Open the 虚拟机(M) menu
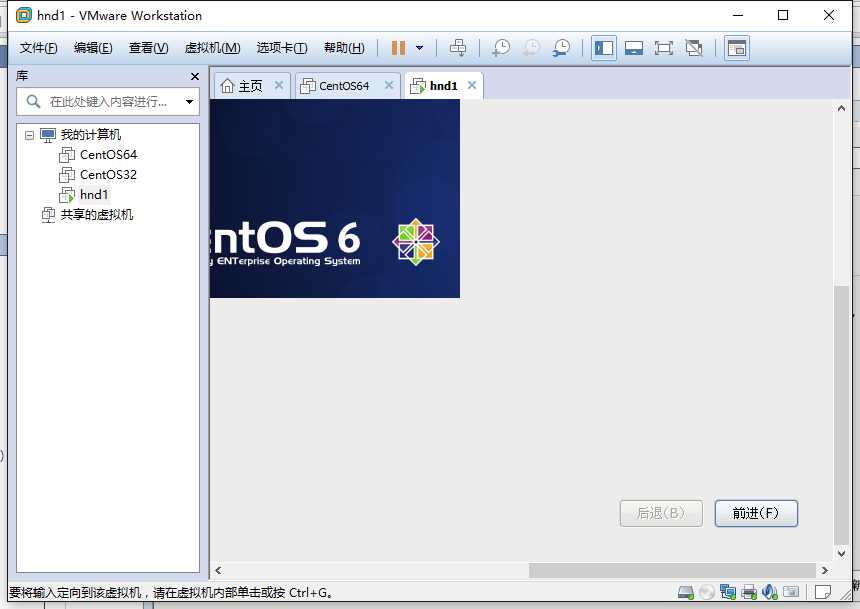The height and width of the screenshot is (609, 860). [x=212, y=48]
